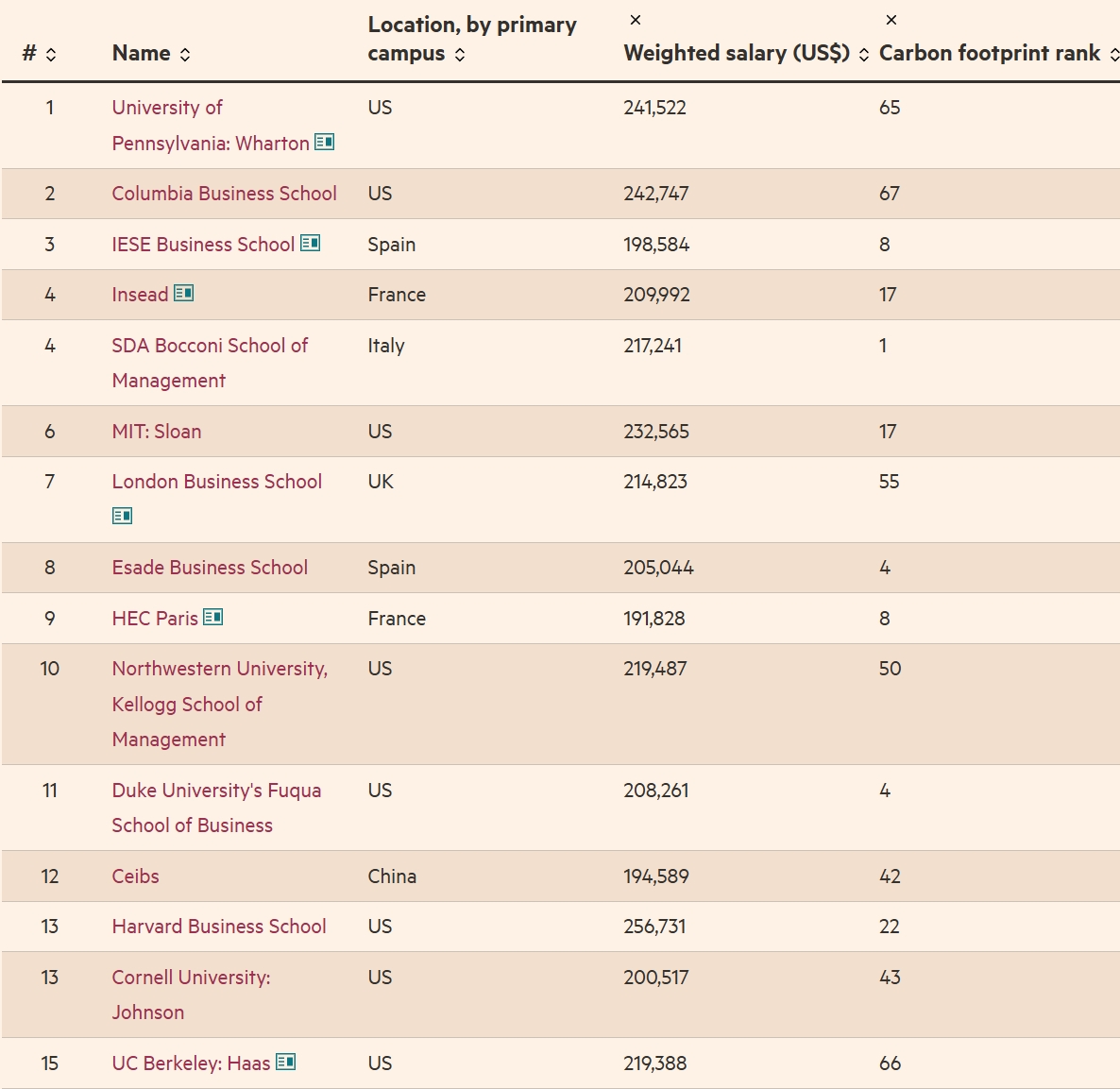
Task: Open University of Pennsylvania: Wharton link
Action: (x=211, y=125)
